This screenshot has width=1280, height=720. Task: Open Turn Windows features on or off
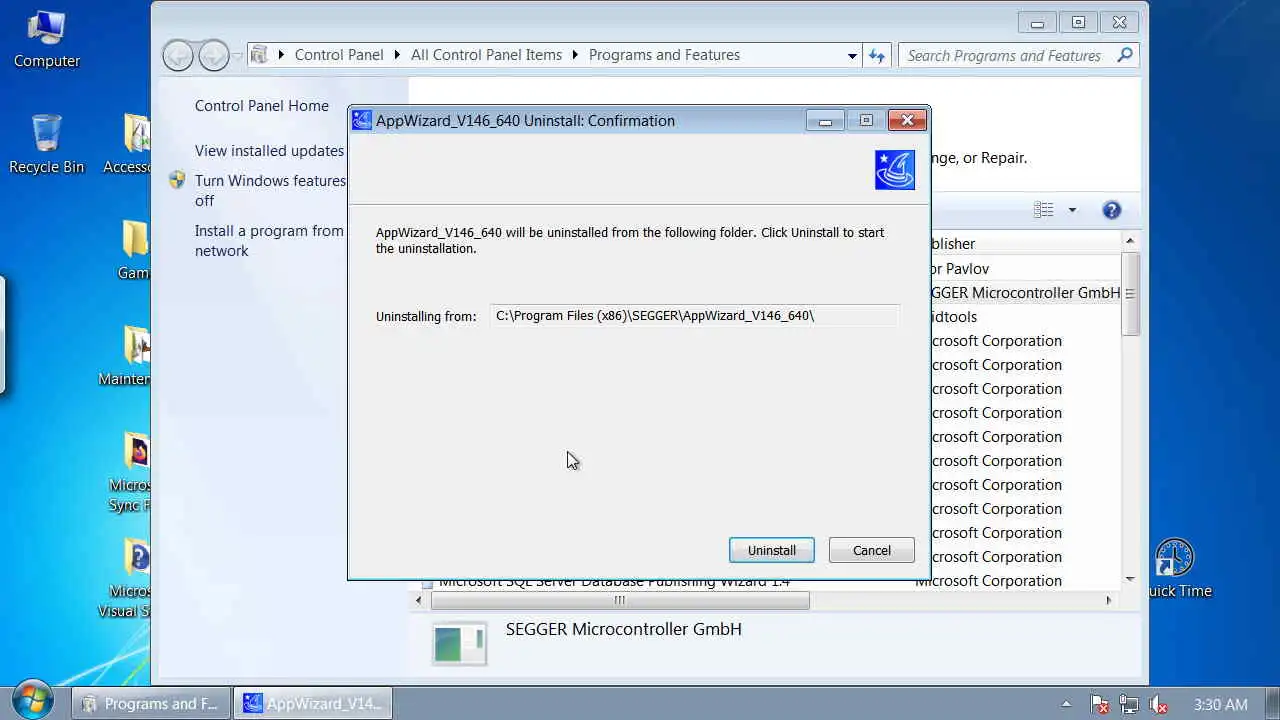point(270,191)
